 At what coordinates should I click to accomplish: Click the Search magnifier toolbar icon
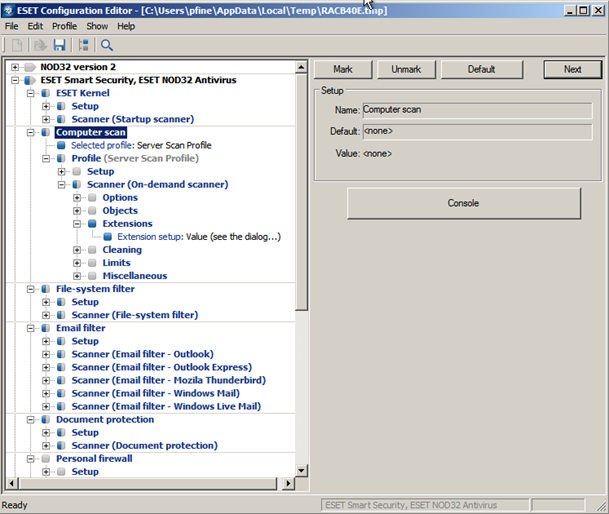107,45
